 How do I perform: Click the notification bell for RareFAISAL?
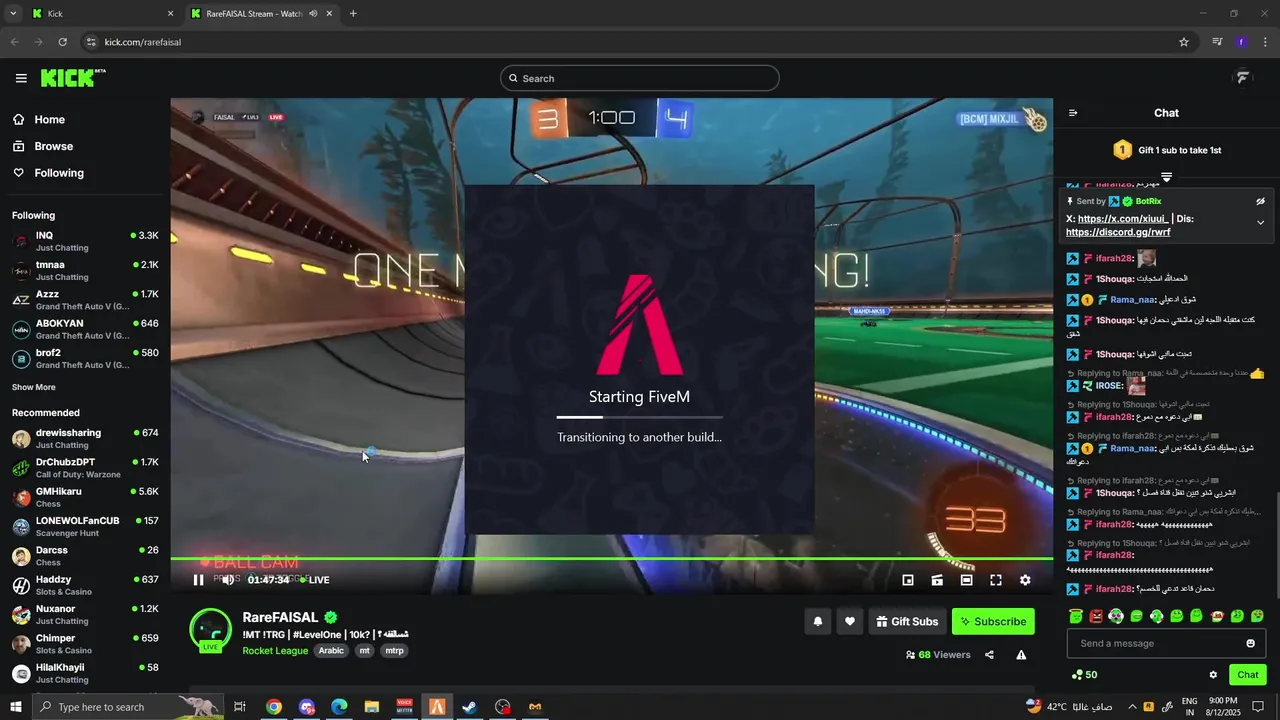click(817, 621)
